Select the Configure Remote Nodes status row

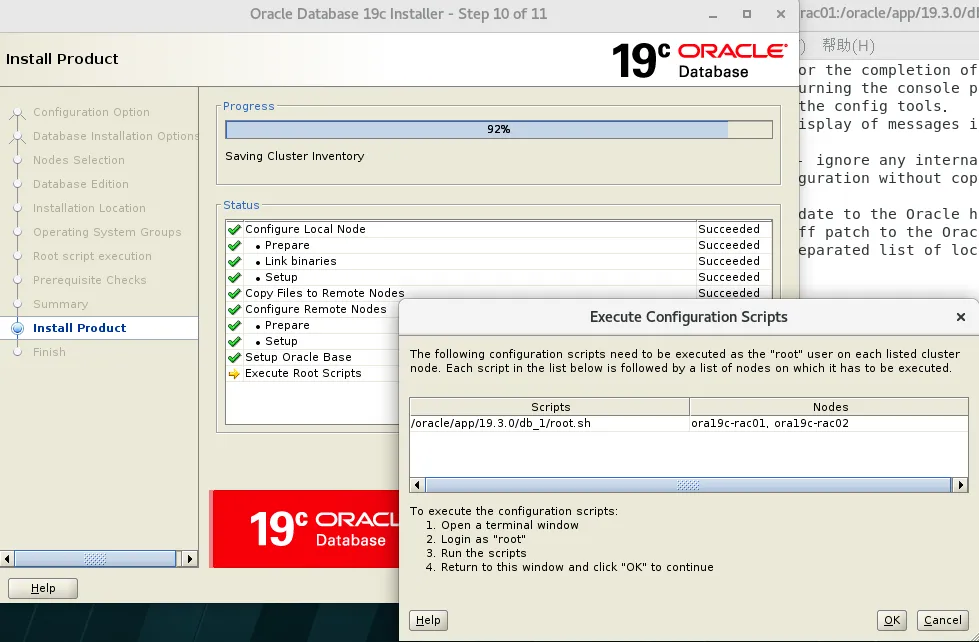pyautogui.click(x=312, y=309)
